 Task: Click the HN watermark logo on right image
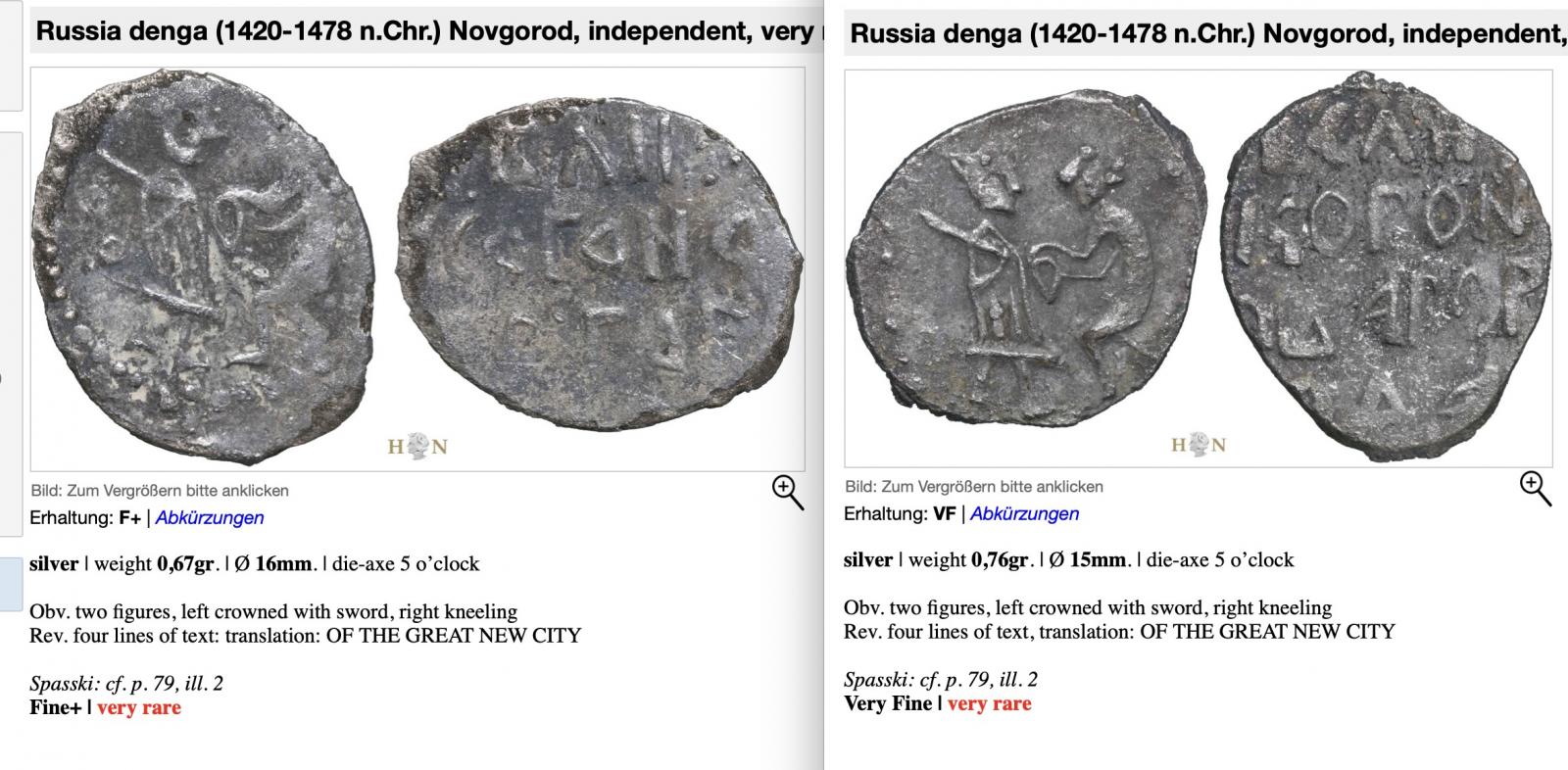(1200, 445)
